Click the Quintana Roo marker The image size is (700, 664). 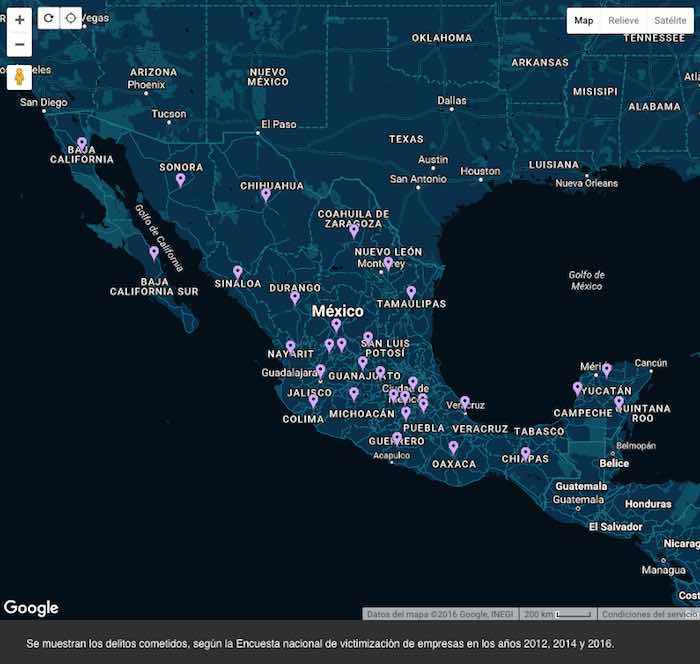click(619, 402)
